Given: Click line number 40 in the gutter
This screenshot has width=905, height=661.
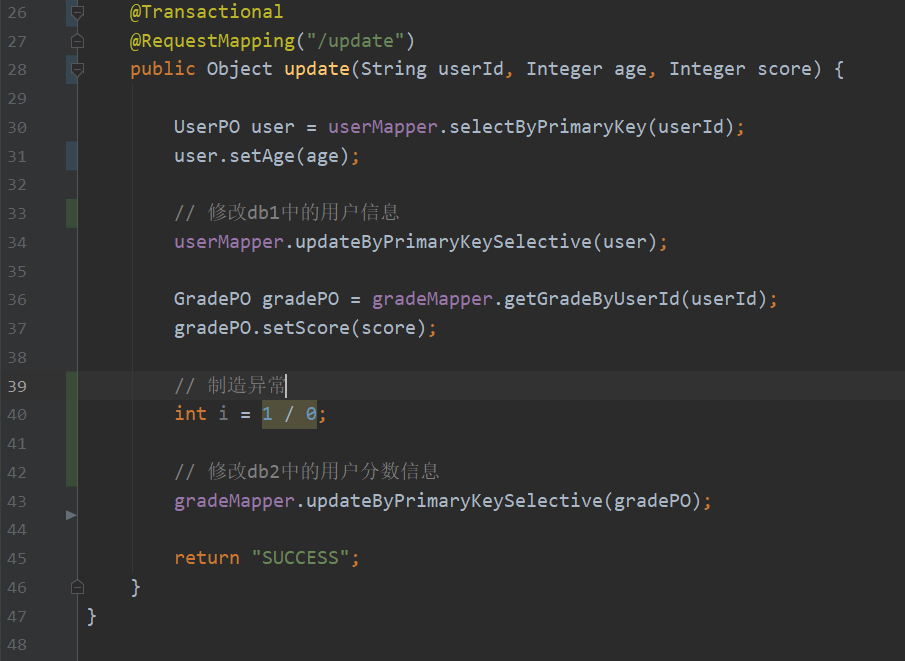Looking at the screenshot, I should pyautogui.click(x=17, y=415).
